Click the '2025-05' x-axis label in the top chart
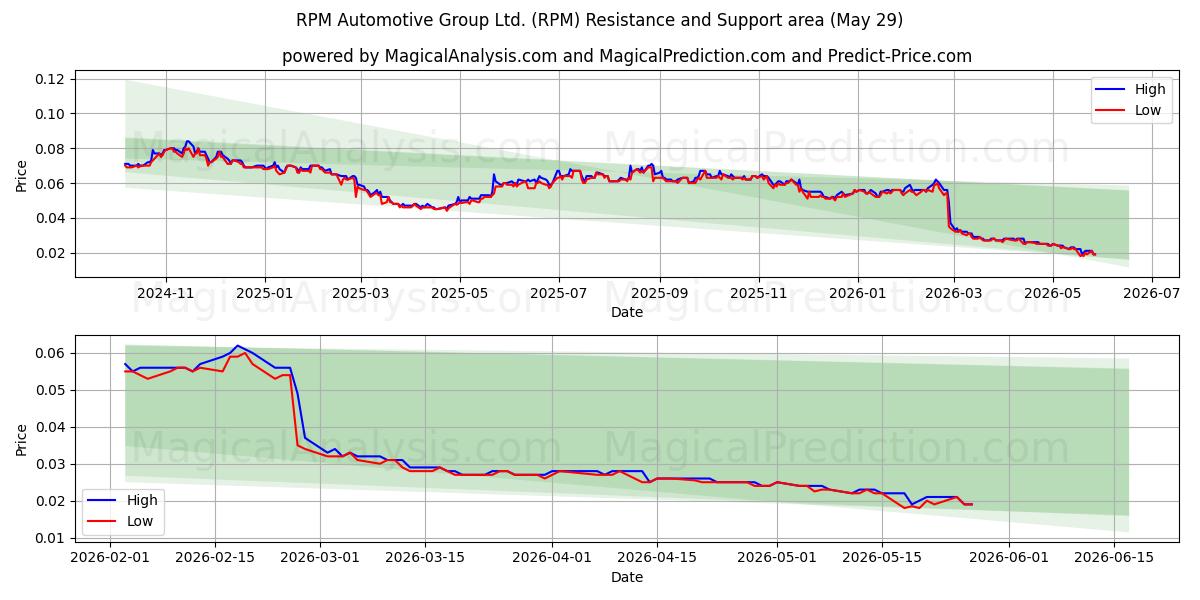The width and height of the screenshot is (1200, 600). point(460,294)
